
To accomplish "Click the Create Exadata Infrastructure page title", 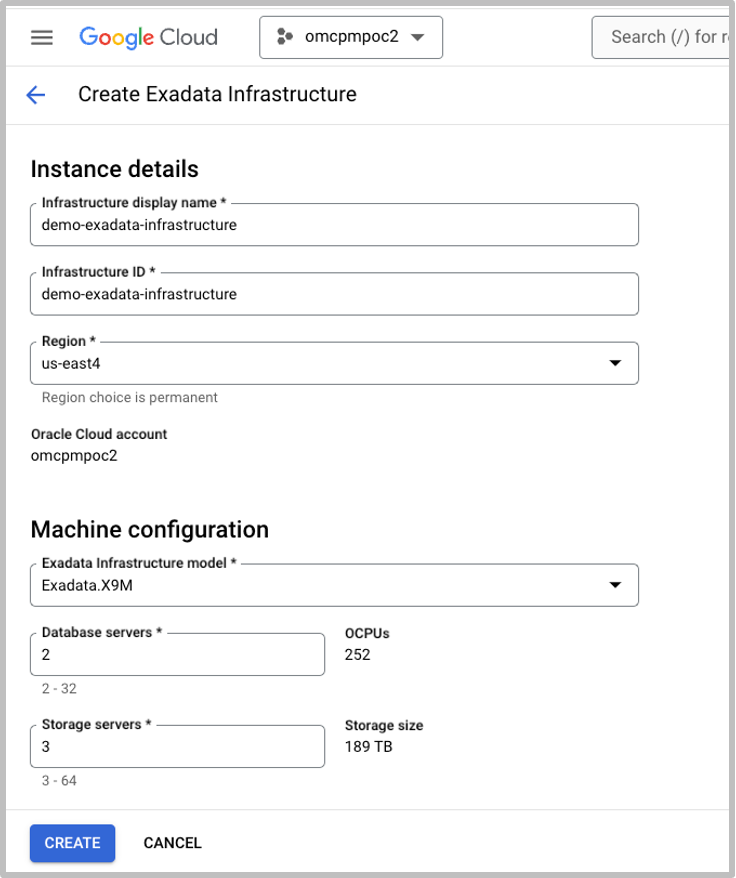I will pos(216,94).
